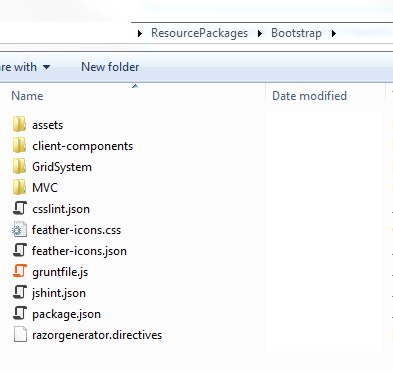The width and height of the screenshot is (393, 372).
Task: Select the feather-icons.css file icon
Action: pos(20,230)
